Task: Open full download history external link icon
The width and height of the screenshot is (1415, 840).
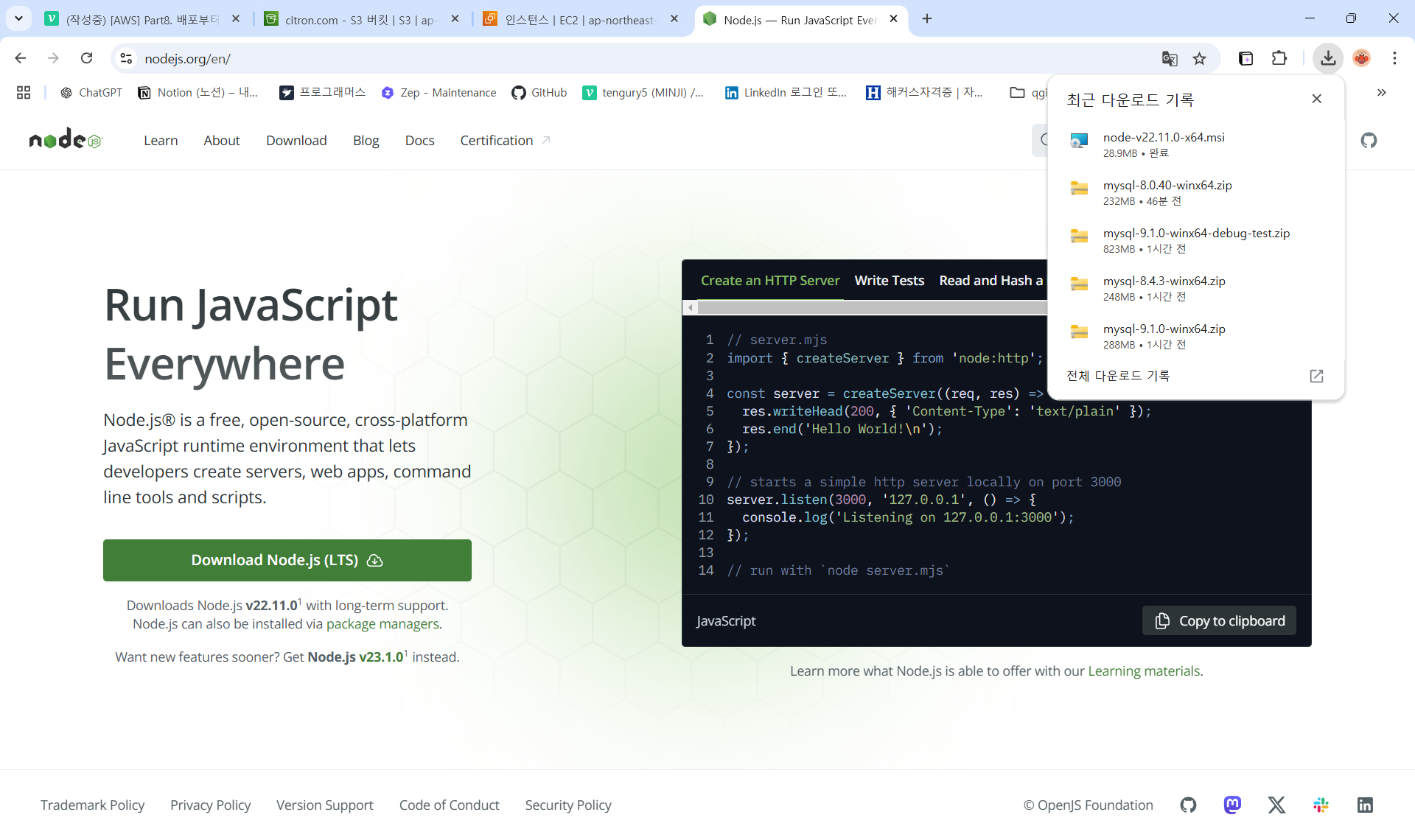Action: pos(1316,376)
